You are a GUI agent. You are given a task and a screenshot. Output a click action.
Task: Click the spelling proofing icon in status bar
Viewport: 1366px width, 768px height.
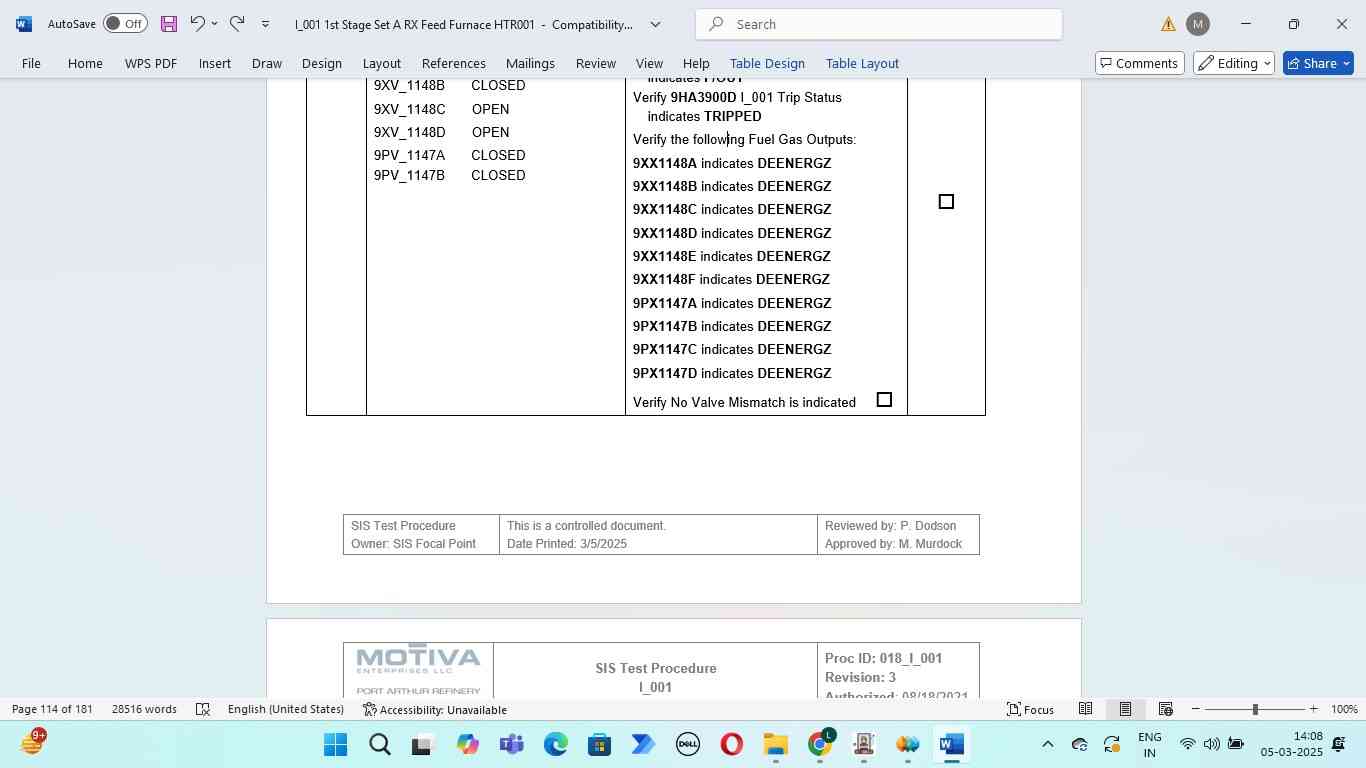(203, 709)
